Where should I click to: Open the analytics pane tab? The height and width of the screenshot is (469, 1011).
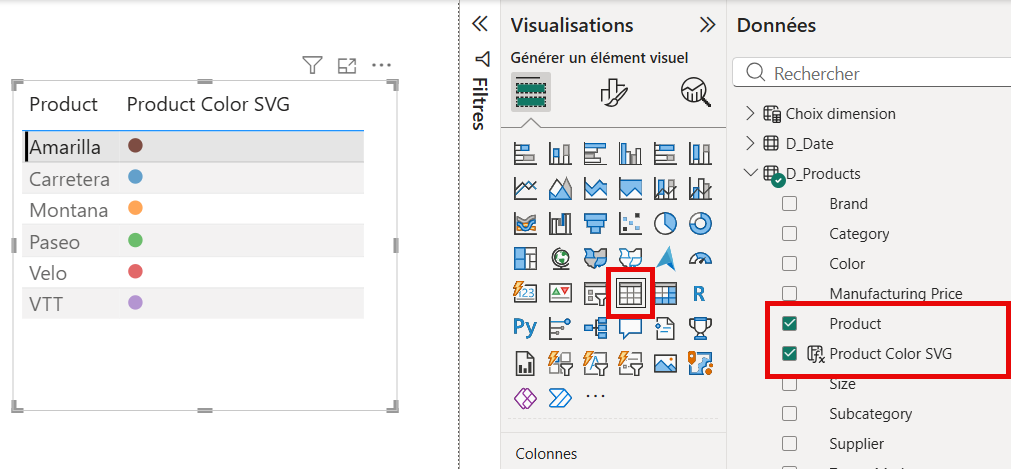click(x=694, y=92)
